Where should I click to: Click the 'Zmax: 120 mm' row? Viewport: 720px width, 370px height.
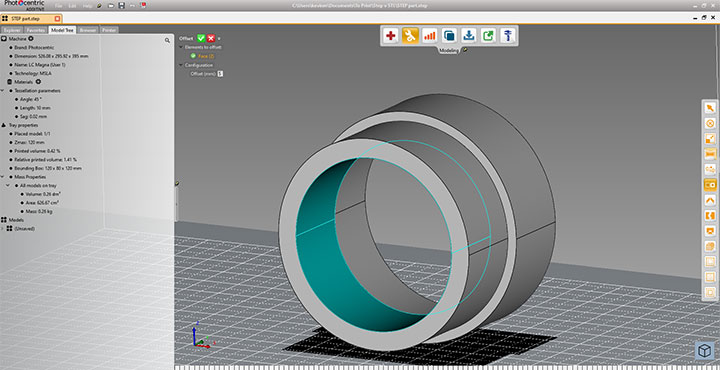[x=29, y=142]
